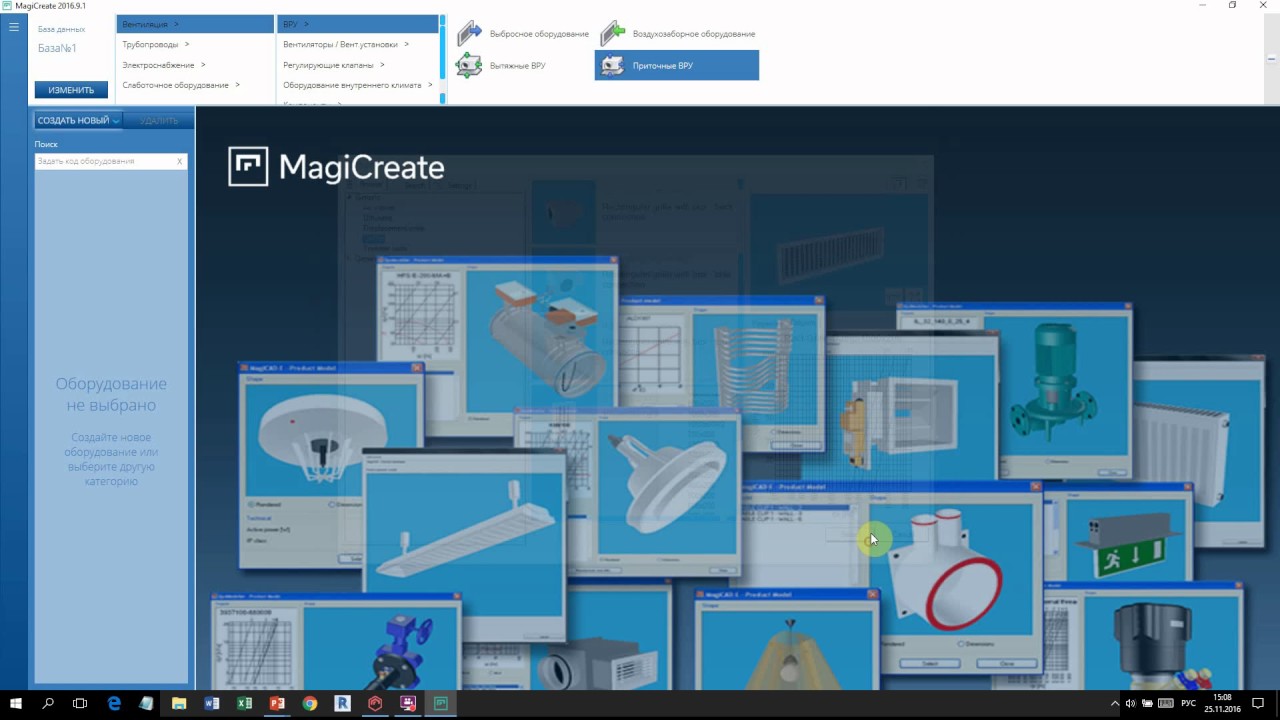Viewport: 1280px width, 720px height.
Task: Launch Microsoft Edge from the taskbar
Action: (114, 704)
